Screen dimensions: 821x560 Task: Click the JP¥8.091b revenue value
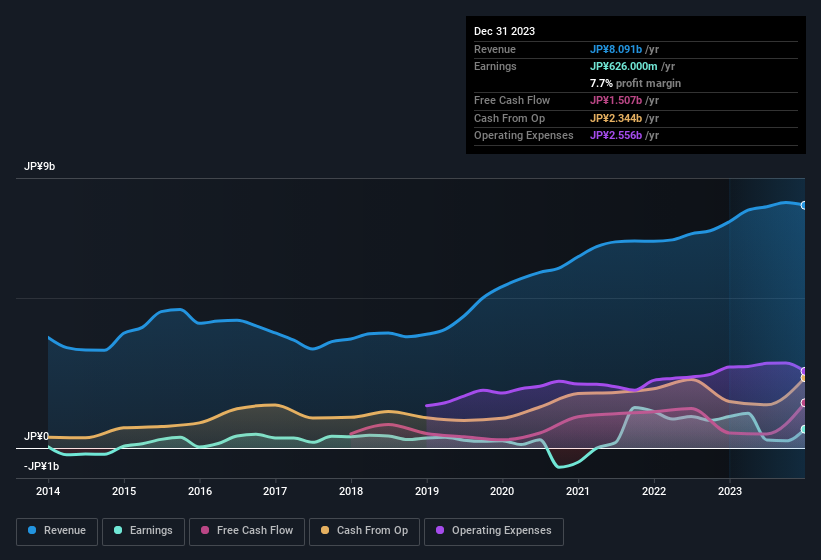(616, 49)
